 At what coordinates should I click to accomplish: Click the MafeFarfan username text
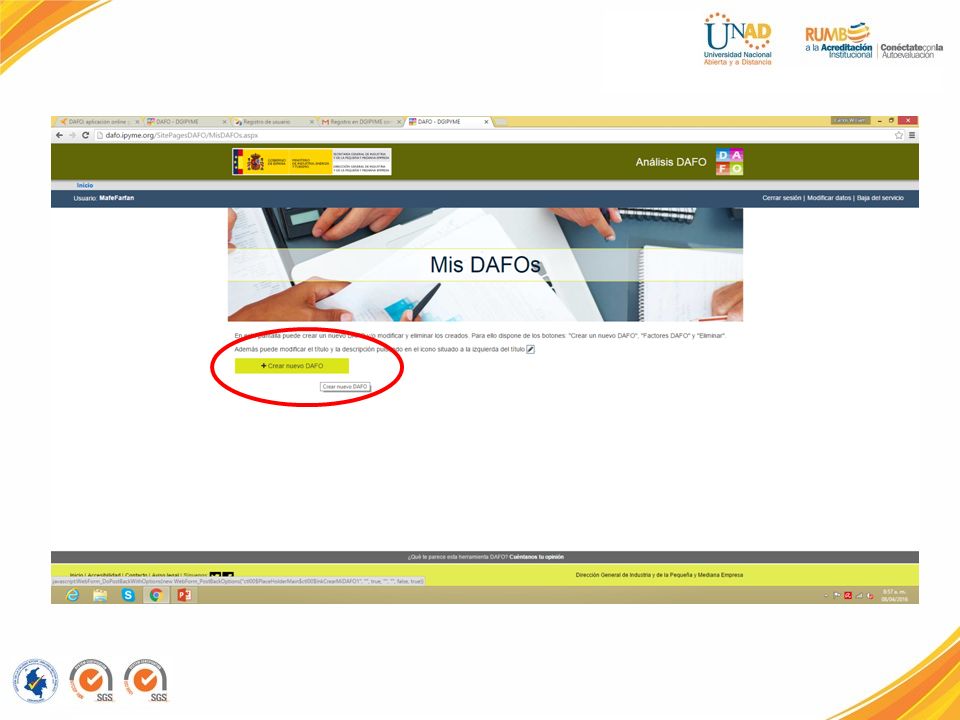116,198
